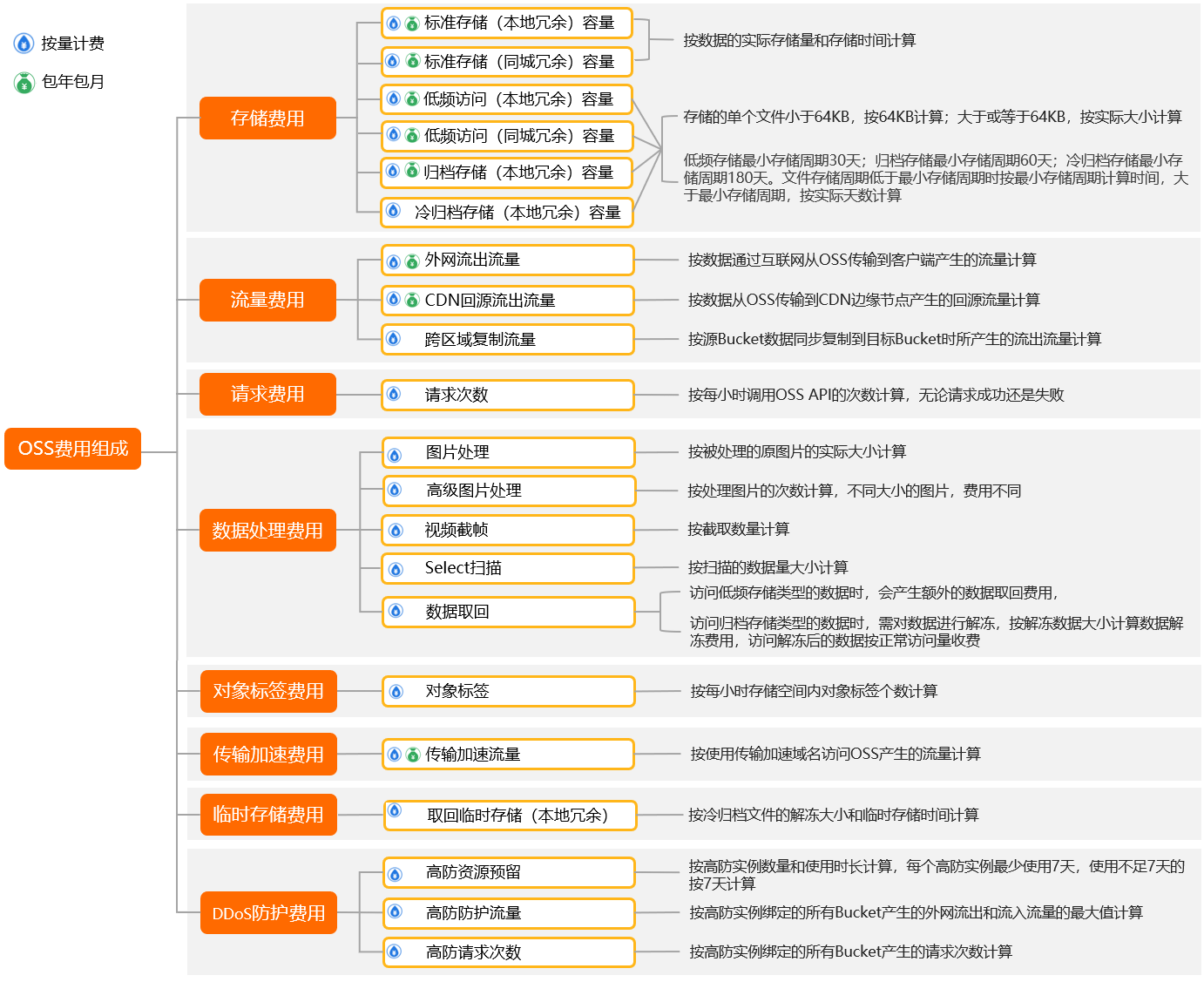This screenshot has height=982, width=1204.
Task: Click description 按使用传输加速域名访问OSS产生的流量计算
Action: 835,754
